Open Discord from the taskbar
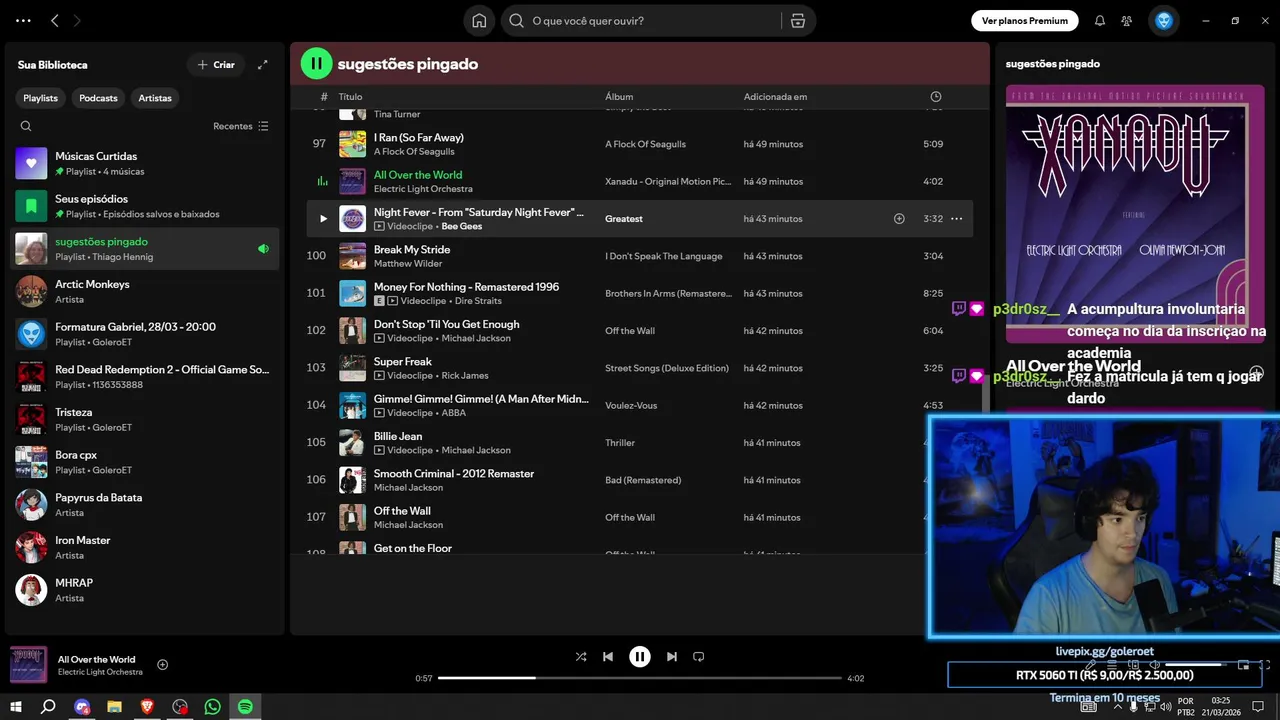Viewport: 1280px width, 720px height. click(82, 707)
